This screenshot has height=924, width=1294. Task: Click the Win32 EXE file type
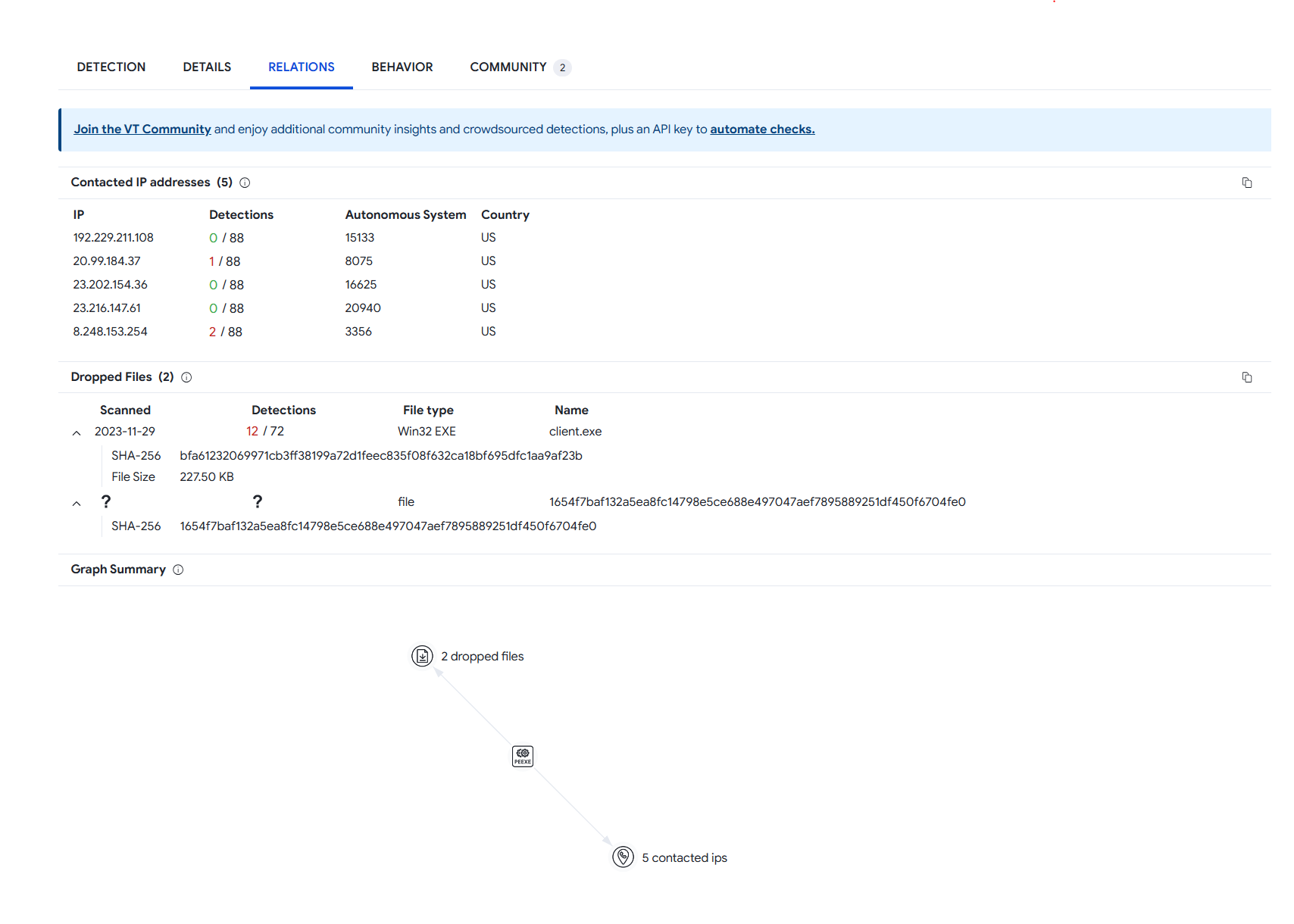pyautogui.click(x=427, y=432)
